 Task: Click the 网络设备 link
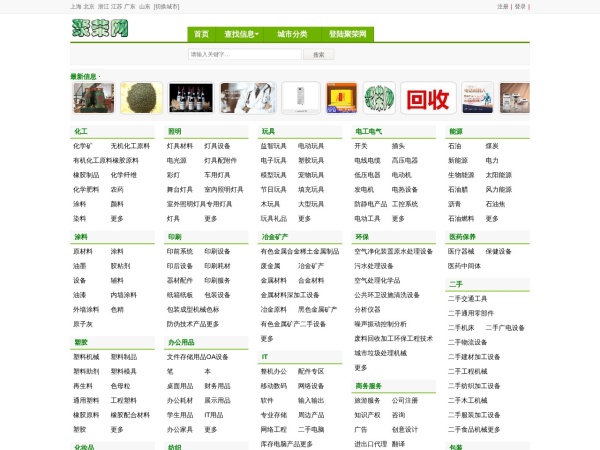tap(311, 386)
